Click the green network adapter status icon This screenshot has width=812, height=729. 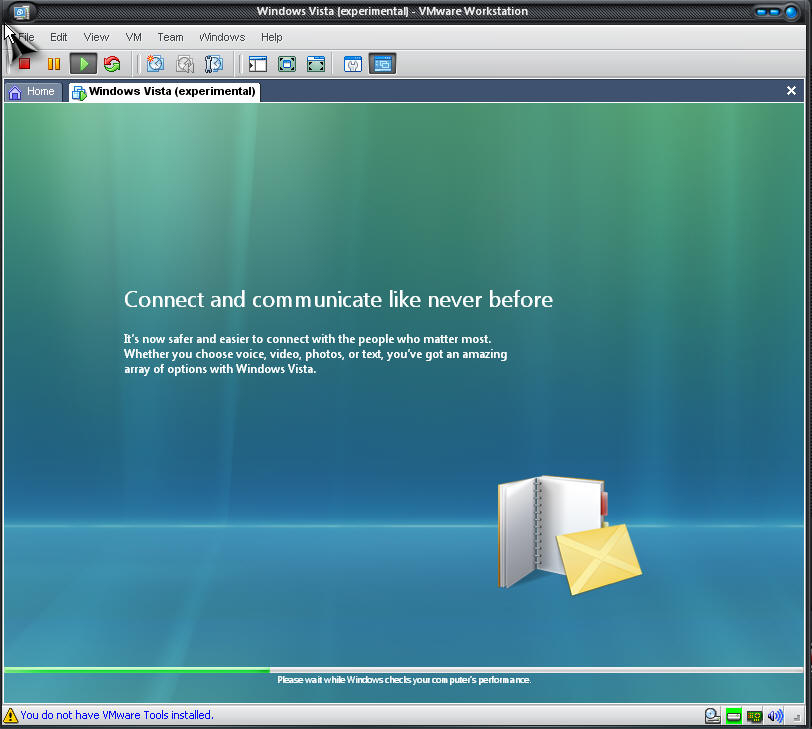coord(733,716)
